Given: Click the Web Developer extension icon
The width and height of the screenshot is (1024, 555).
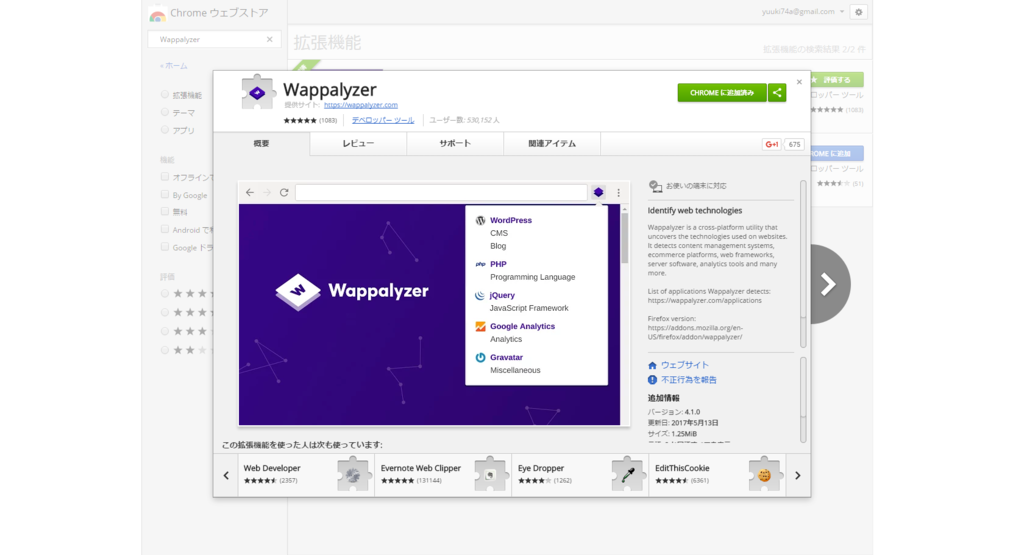Looking at the screenshot, I should pyautogui.click(x=353, y=474).
